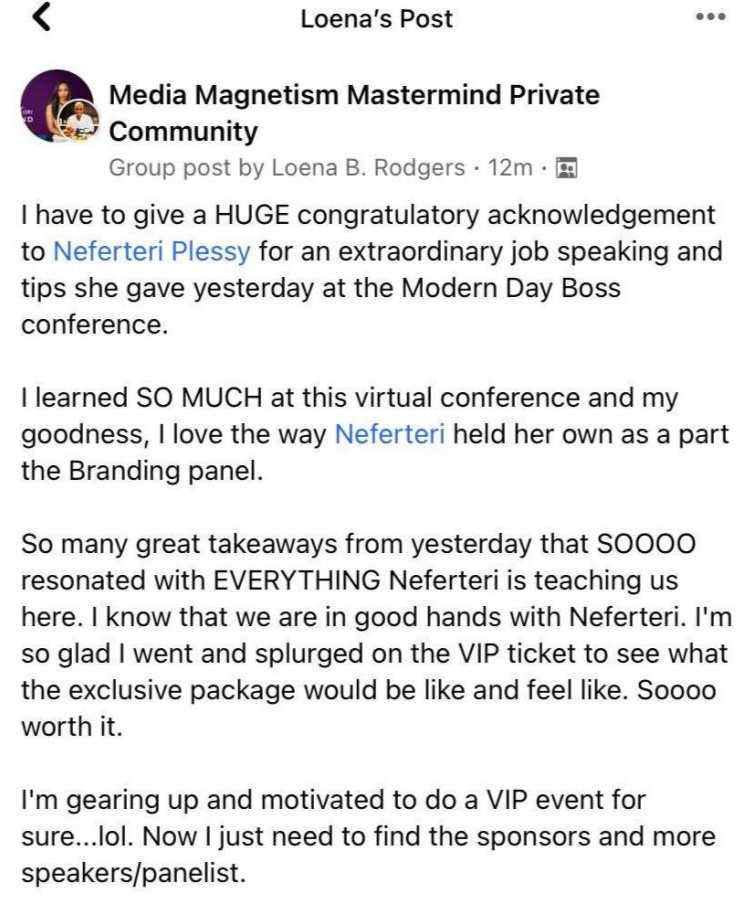Image resolution: width=754 pixels, height=904 pixels.
Task: Click the 12m post timestamp
Action: point(510,168)
